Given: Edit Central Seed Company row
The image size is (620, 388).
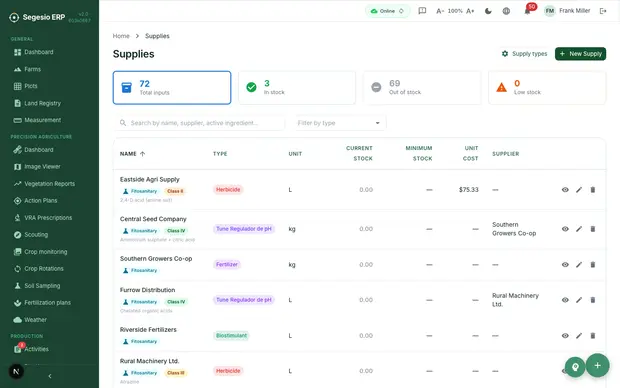Looking at the screenshot, I should point(579,229).
